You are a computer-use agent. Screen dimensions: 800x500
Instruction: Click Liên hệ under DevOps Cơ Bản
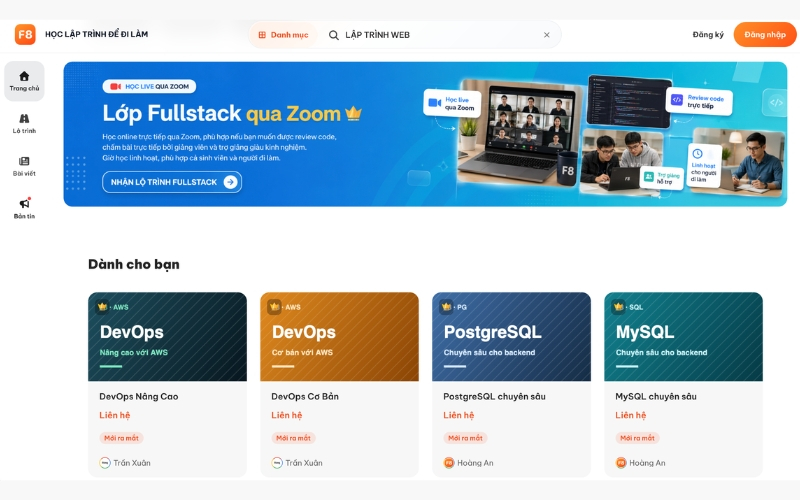(x=287, y=415)
